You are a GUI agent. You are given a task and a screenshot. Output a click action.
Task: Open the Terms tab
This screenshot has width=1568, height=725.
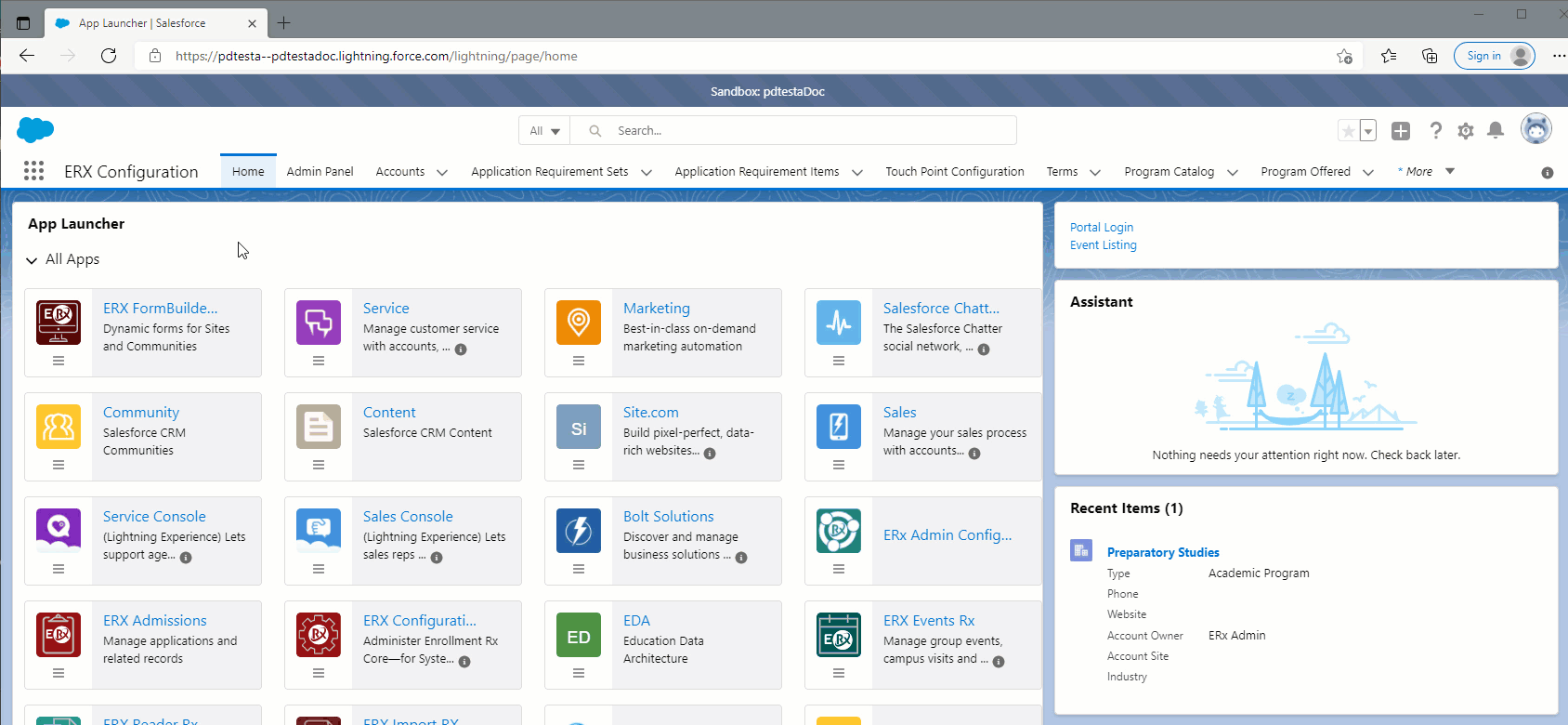(1062, 172)
